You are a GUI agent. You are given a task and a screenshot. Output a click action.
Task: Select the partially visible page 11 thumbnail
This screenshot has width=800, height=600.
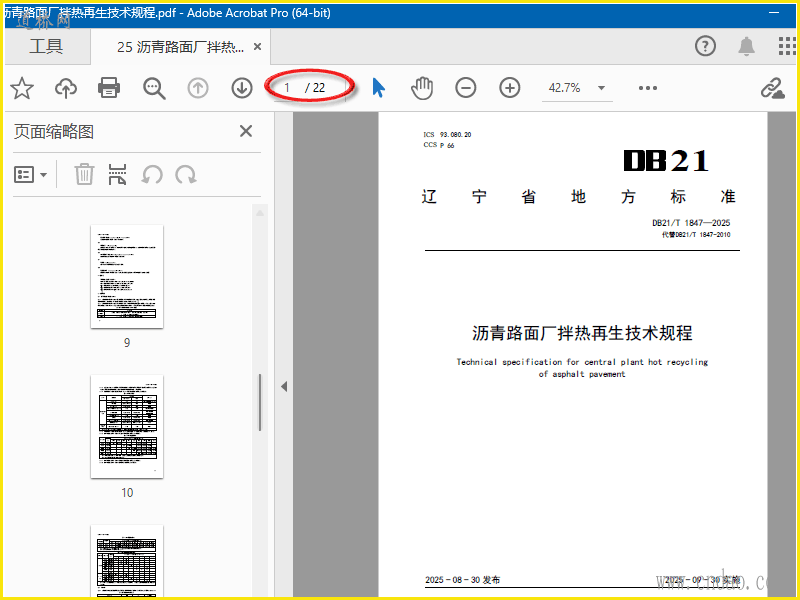(127, 561)
